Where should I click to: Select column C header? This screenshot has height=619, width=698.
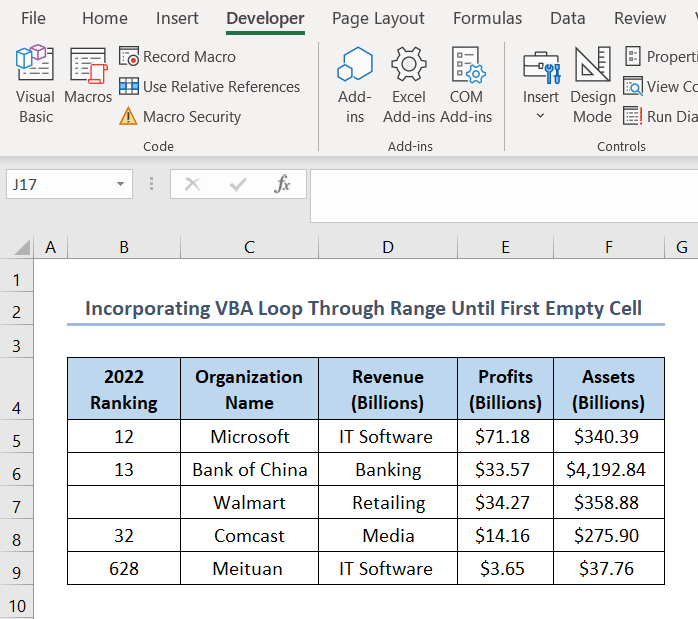pos(249,247)
